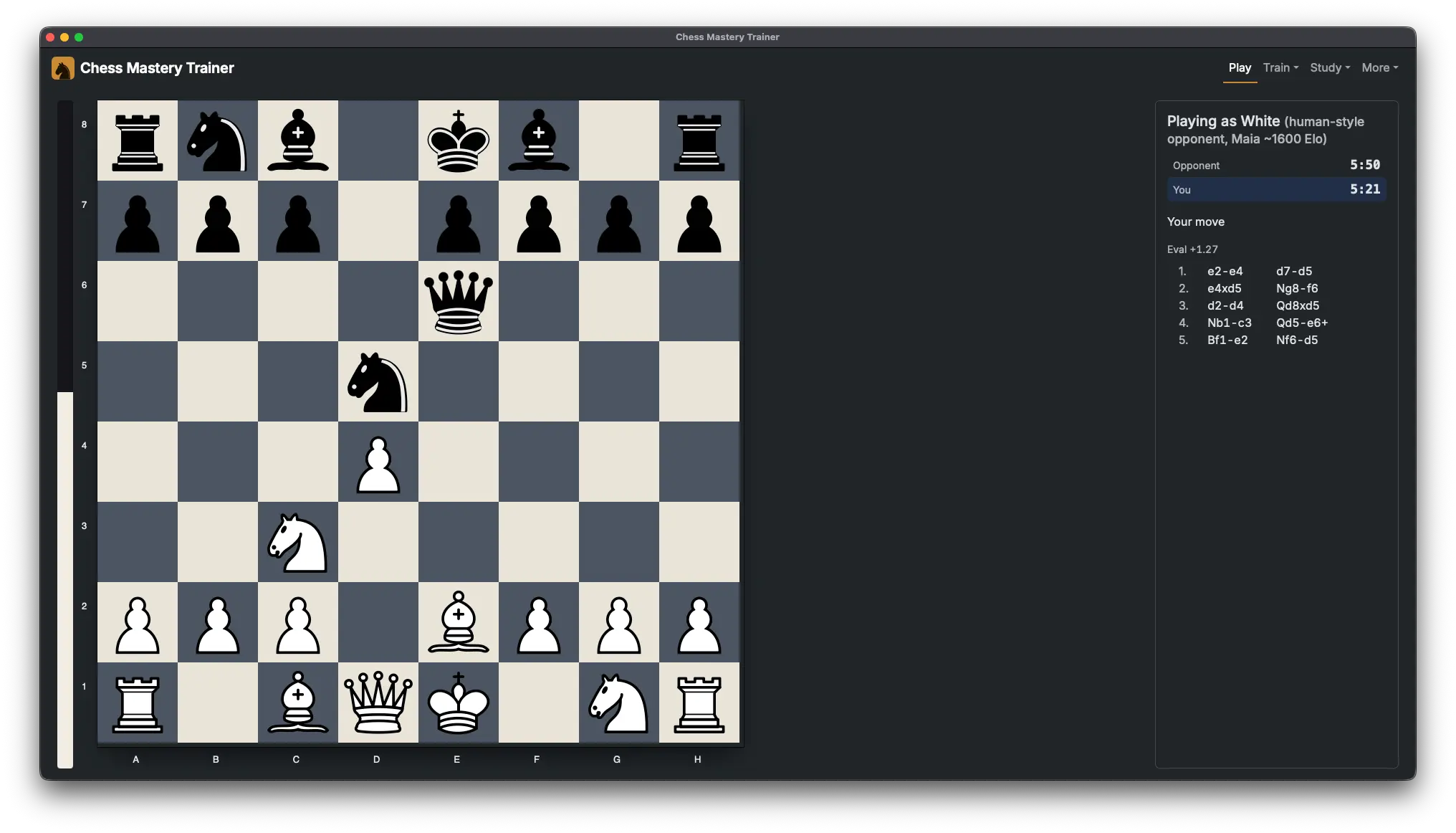Click move Ng8-f6 in move list

click(x=1297, y=288)
